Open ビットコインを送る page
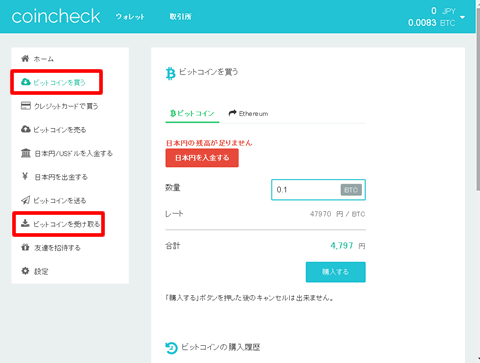480x363 pixels. 60,201
